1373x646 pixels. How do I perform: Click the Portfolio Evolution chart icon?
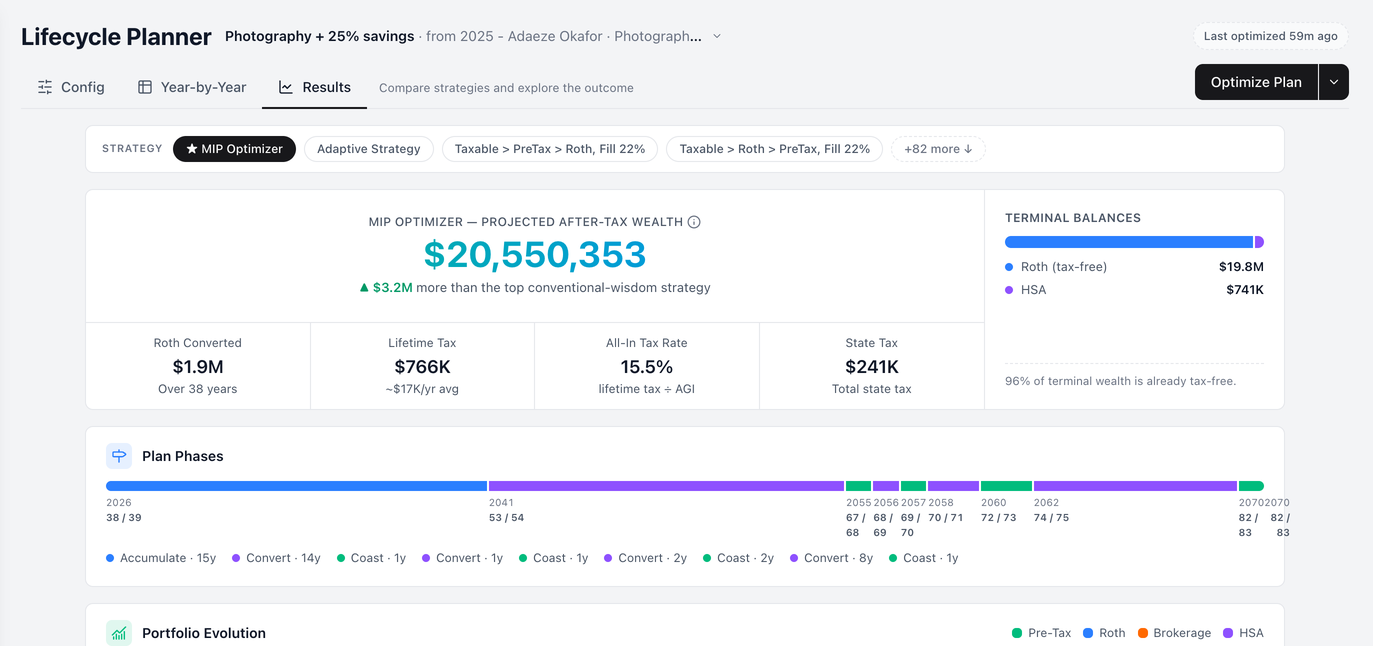click(119, 633)
